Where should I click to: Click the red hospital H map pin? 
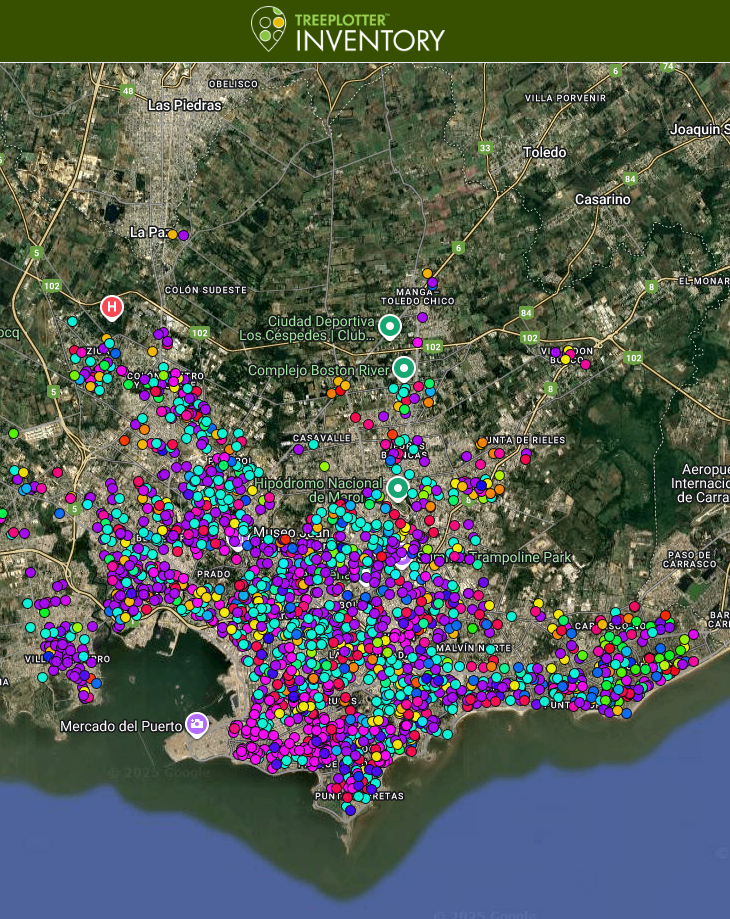click(112, 308)
